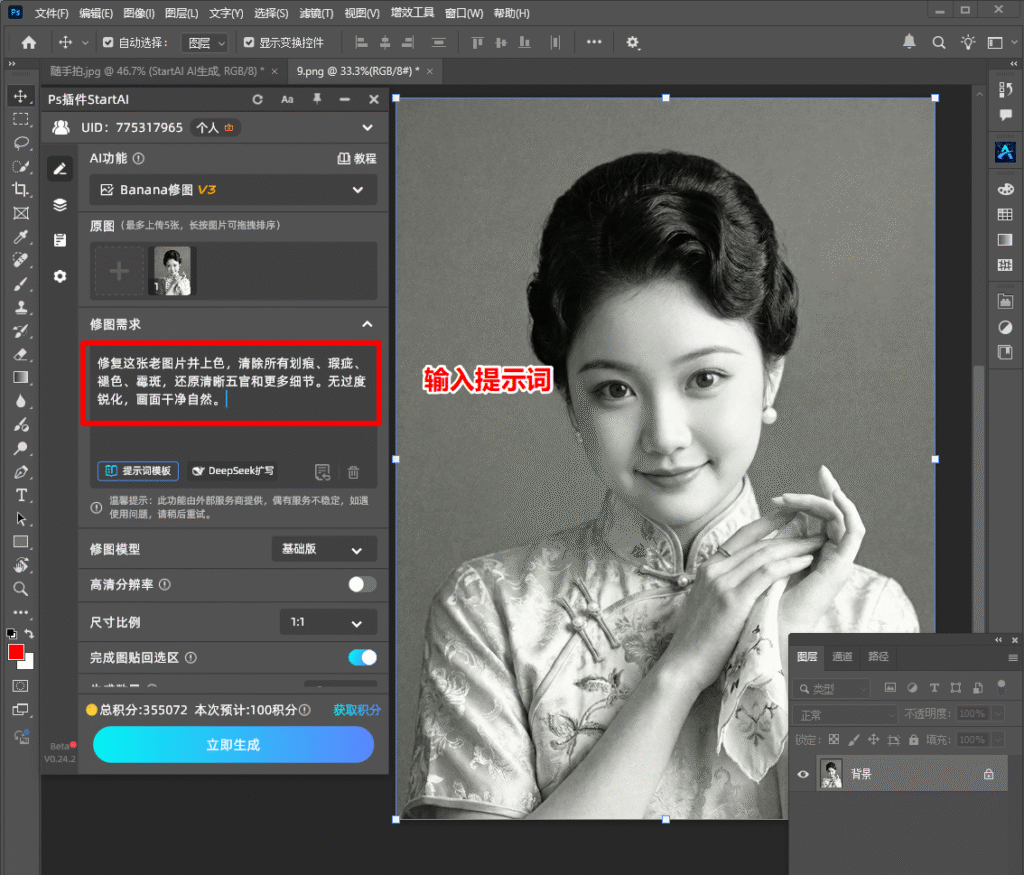Switch to the 路径 panel tab

[878, 656]
